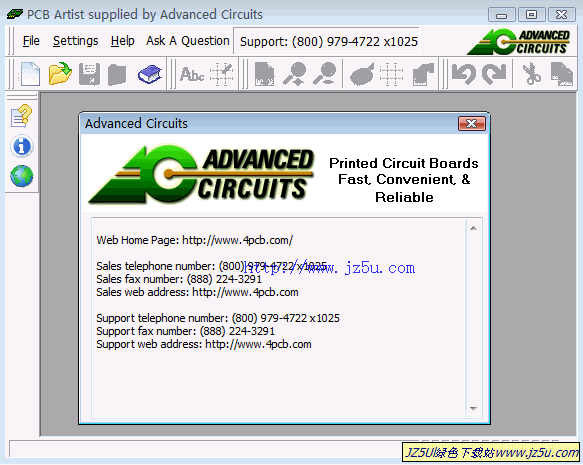This screenshot has height=465, width=583.
Task: Click Support fax number (888) 224-3291 line
Action: coord(186,331)
